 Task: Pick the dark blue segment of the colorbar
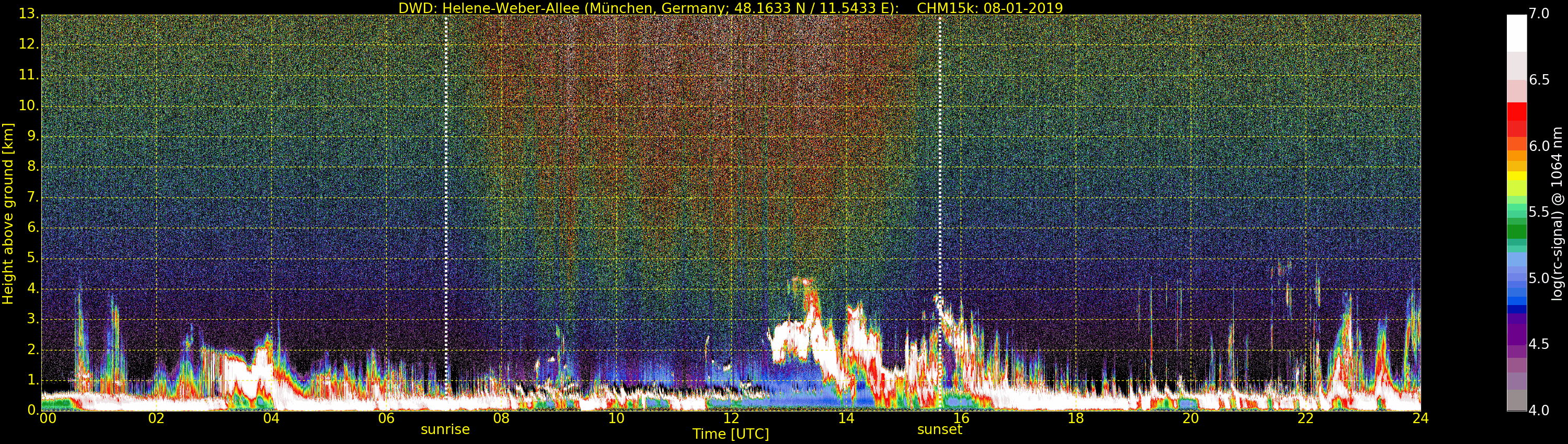click(x=1517, y=309)
